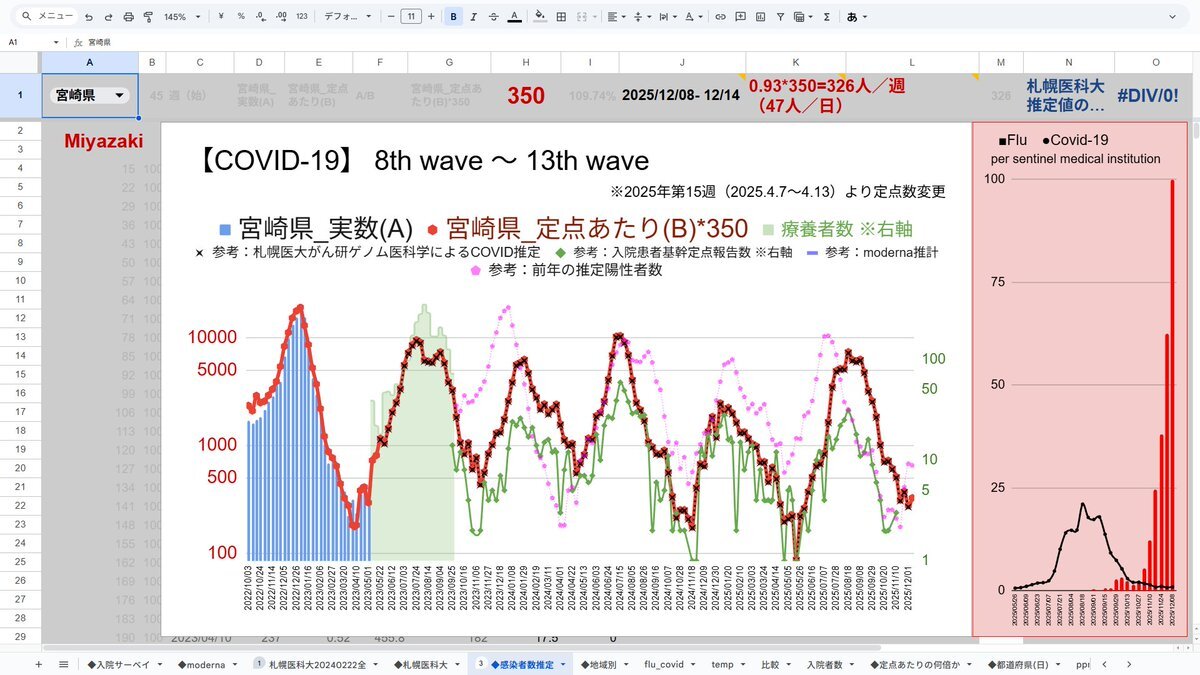Toggle strikethrough formatting

494,17
